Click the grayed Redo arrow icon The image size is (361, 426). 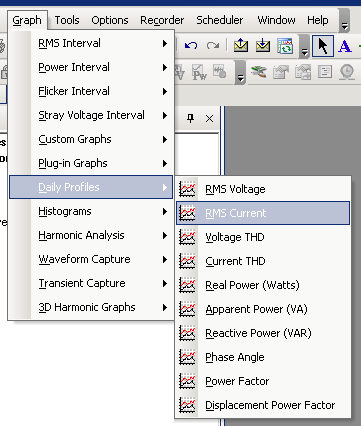pos(213,45)
